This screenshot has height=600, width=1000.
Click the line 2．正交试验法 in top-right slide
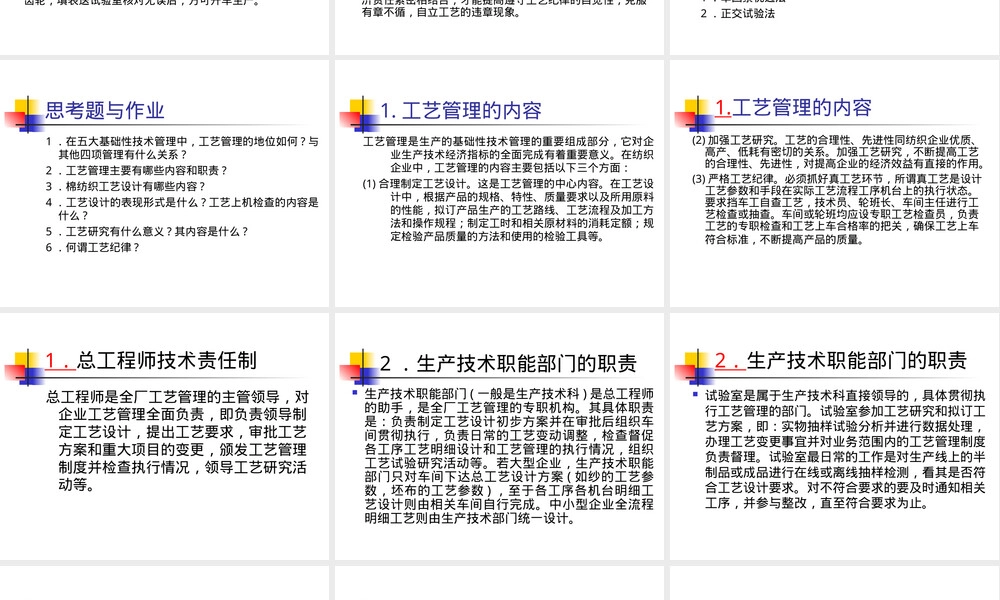click(737, 13)
